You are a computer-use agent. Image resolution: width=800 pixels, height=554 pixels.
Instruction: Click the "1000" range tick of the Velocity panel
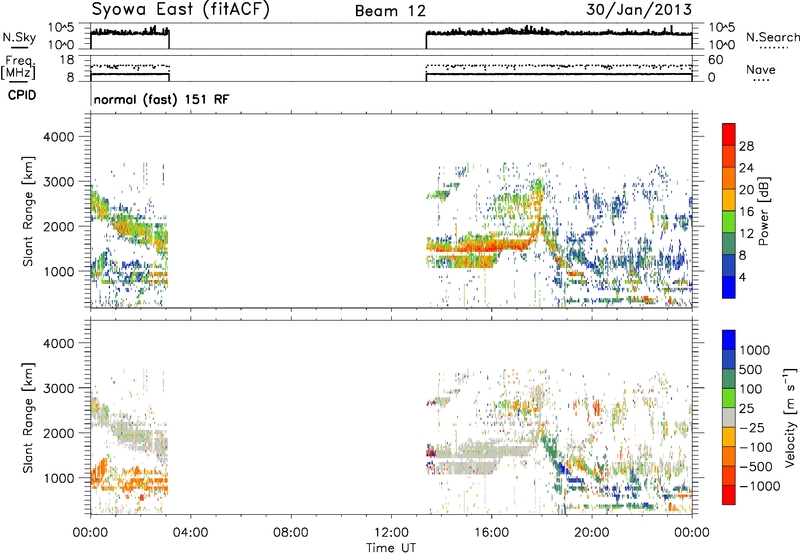[59, 477]
